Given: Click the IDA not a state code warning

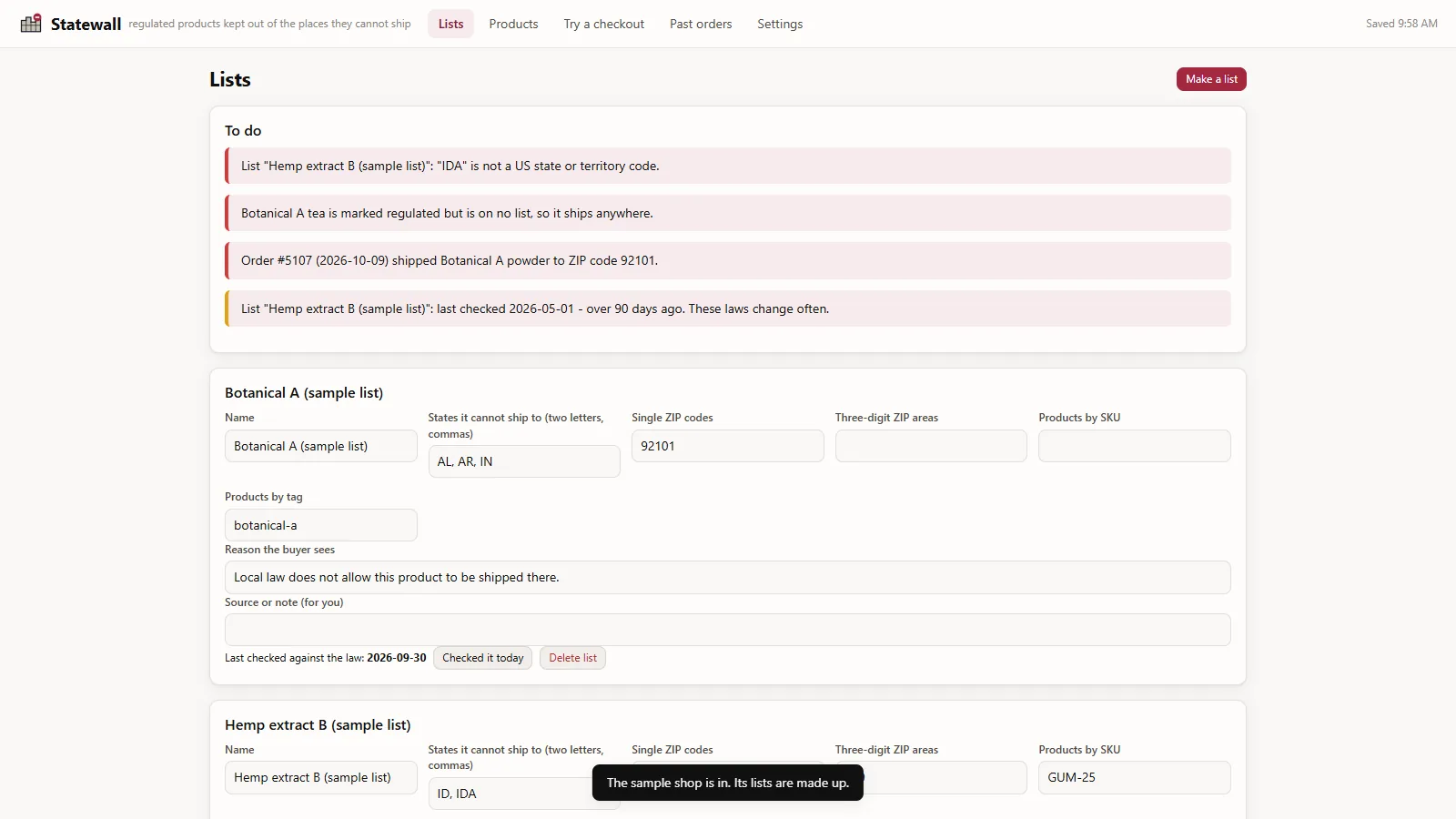Looking at the screenshot, I should [728, 166].
